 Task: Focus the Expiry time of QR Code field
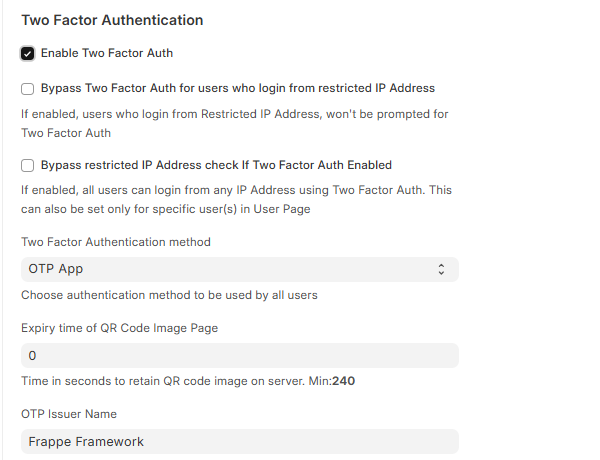[x=239, y=355]
